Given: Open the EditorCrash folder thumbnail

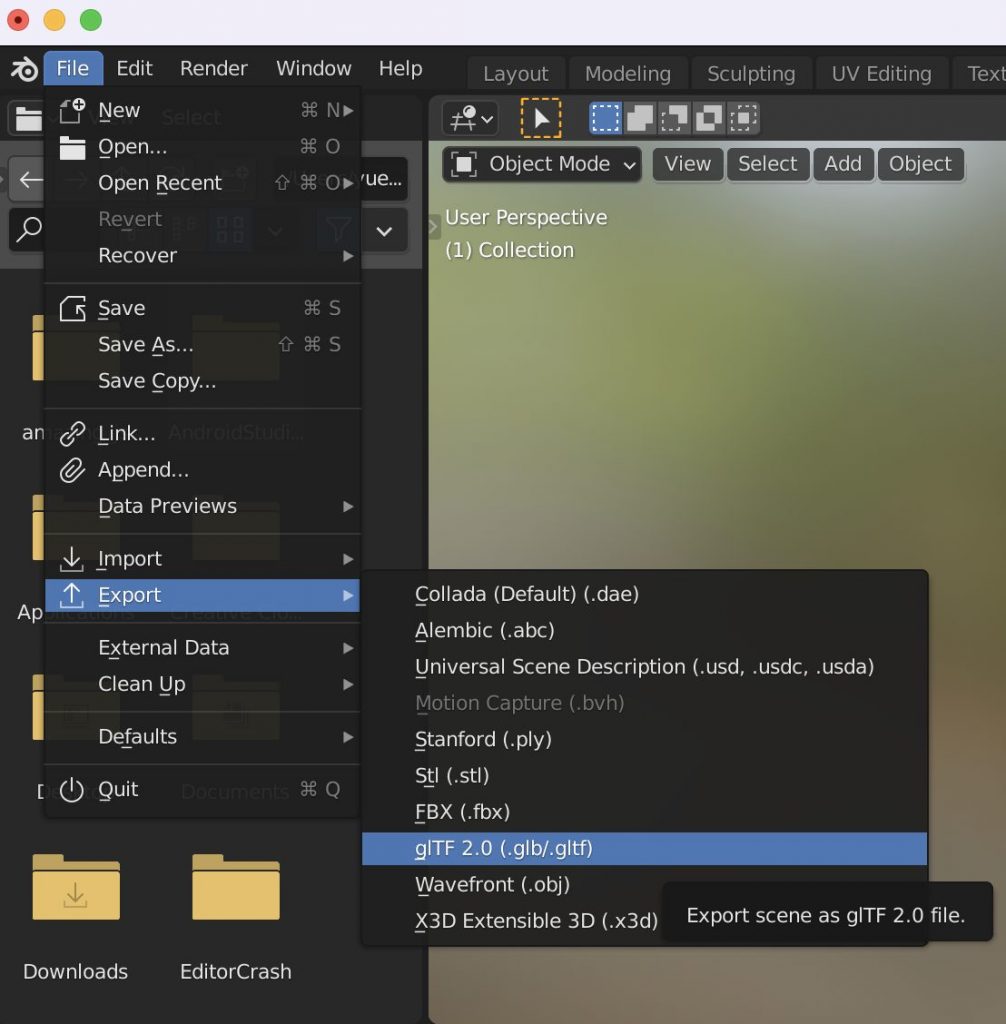Looking at the screenshot, I should (x=236, y=887).
